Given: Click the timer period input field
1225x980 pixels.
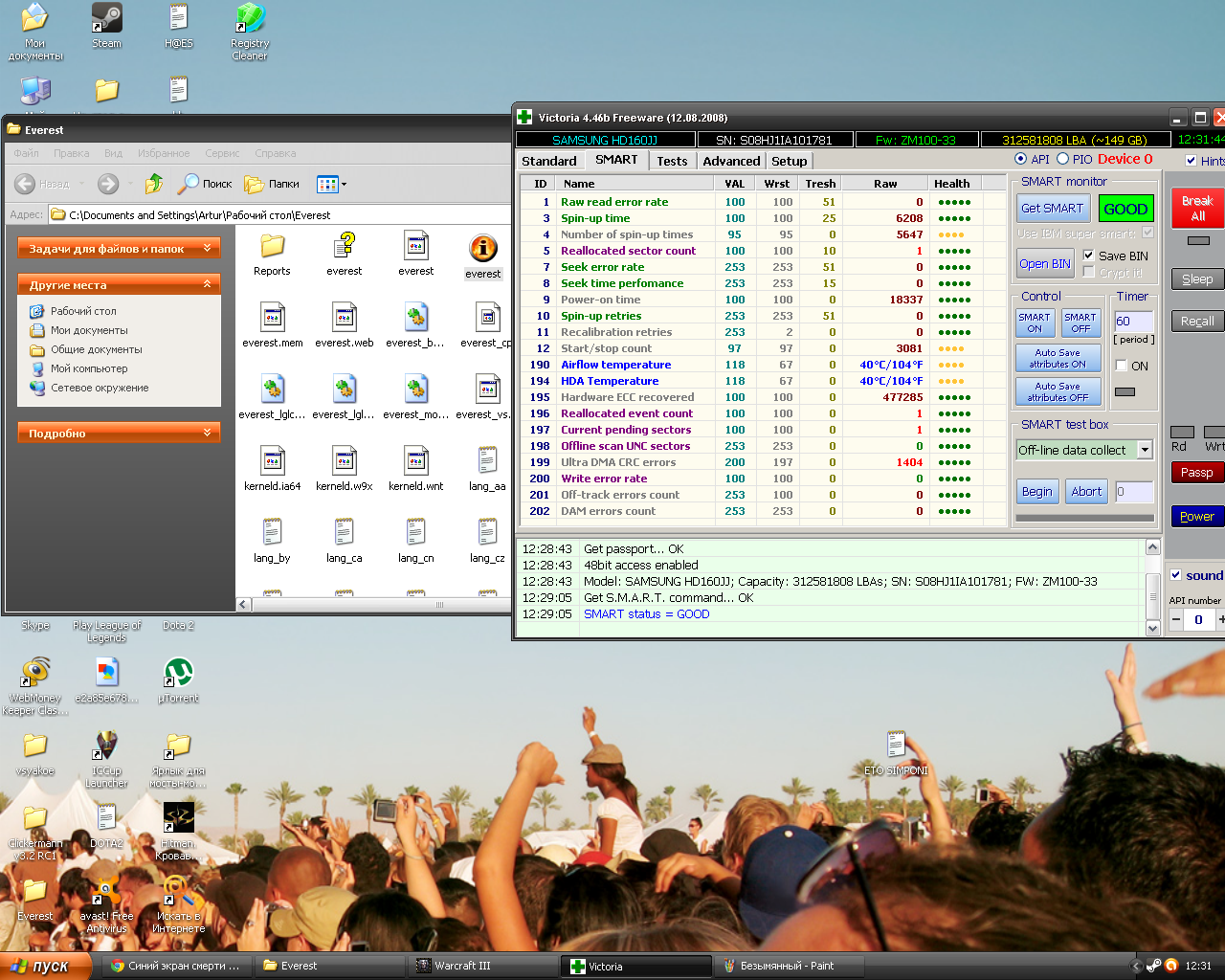Looking at the screenshot, I should [x=1133, y=322].
